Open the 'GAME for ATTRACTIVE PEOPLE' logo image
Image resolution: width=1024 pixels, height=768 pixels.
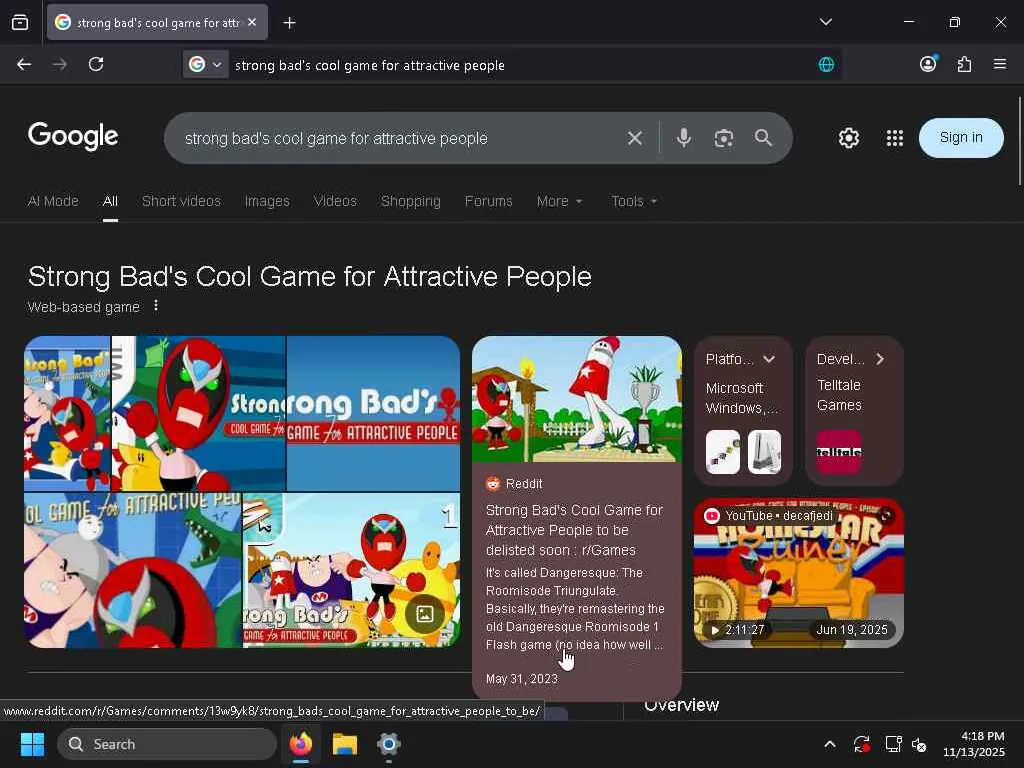[373, 413]
